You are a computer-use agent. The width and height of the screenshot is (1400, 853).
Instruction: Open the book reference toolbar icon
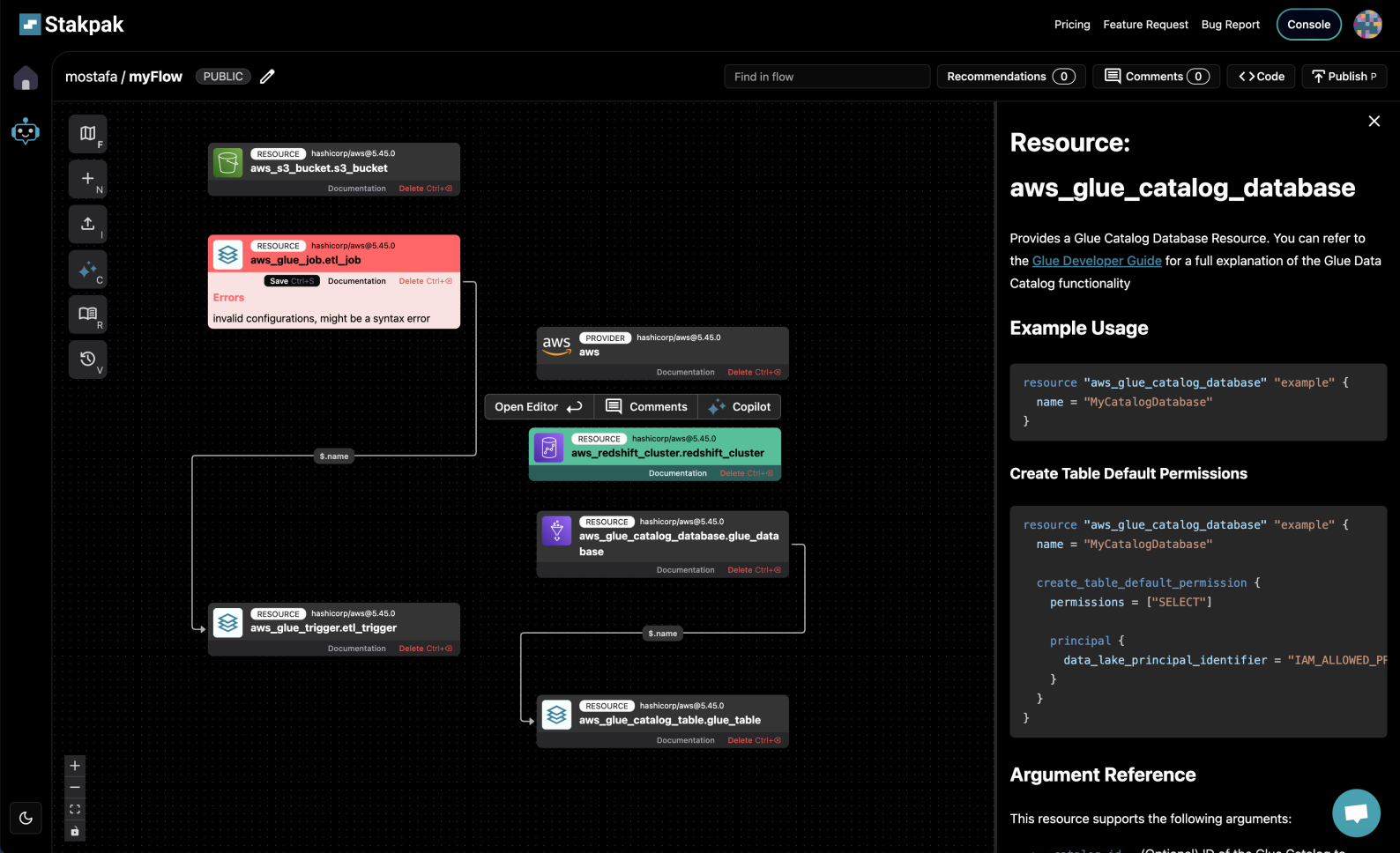[87, 315]
